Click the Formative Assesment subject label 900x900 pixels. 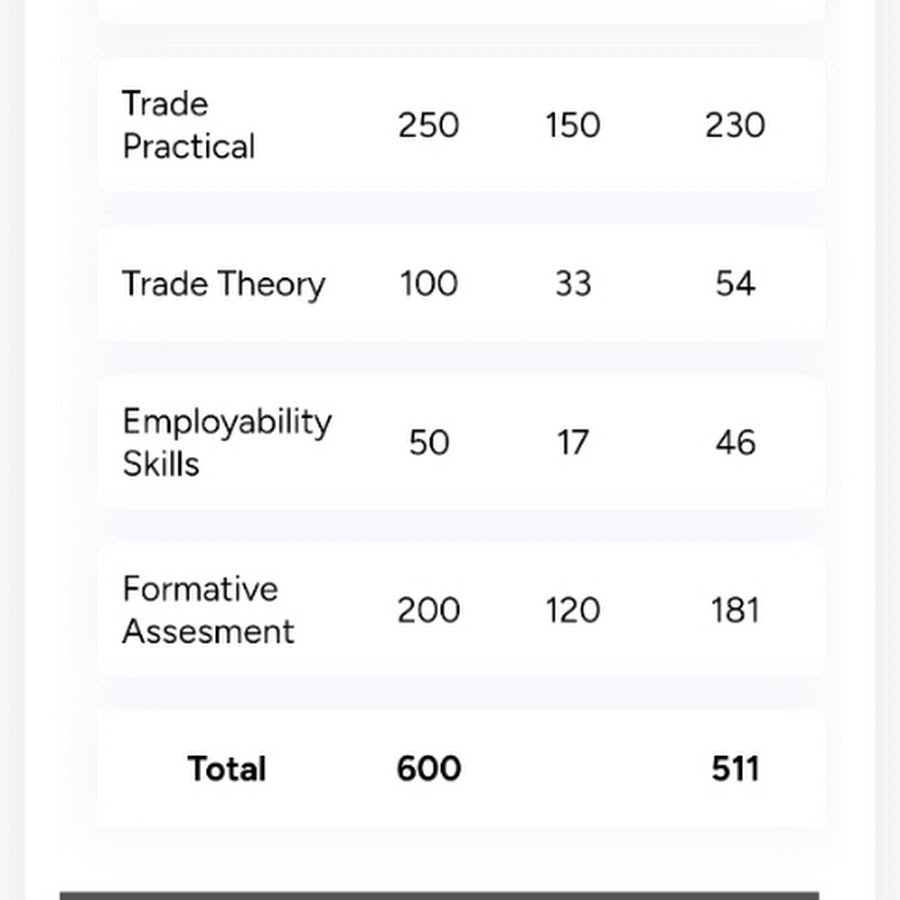point(208,610)
